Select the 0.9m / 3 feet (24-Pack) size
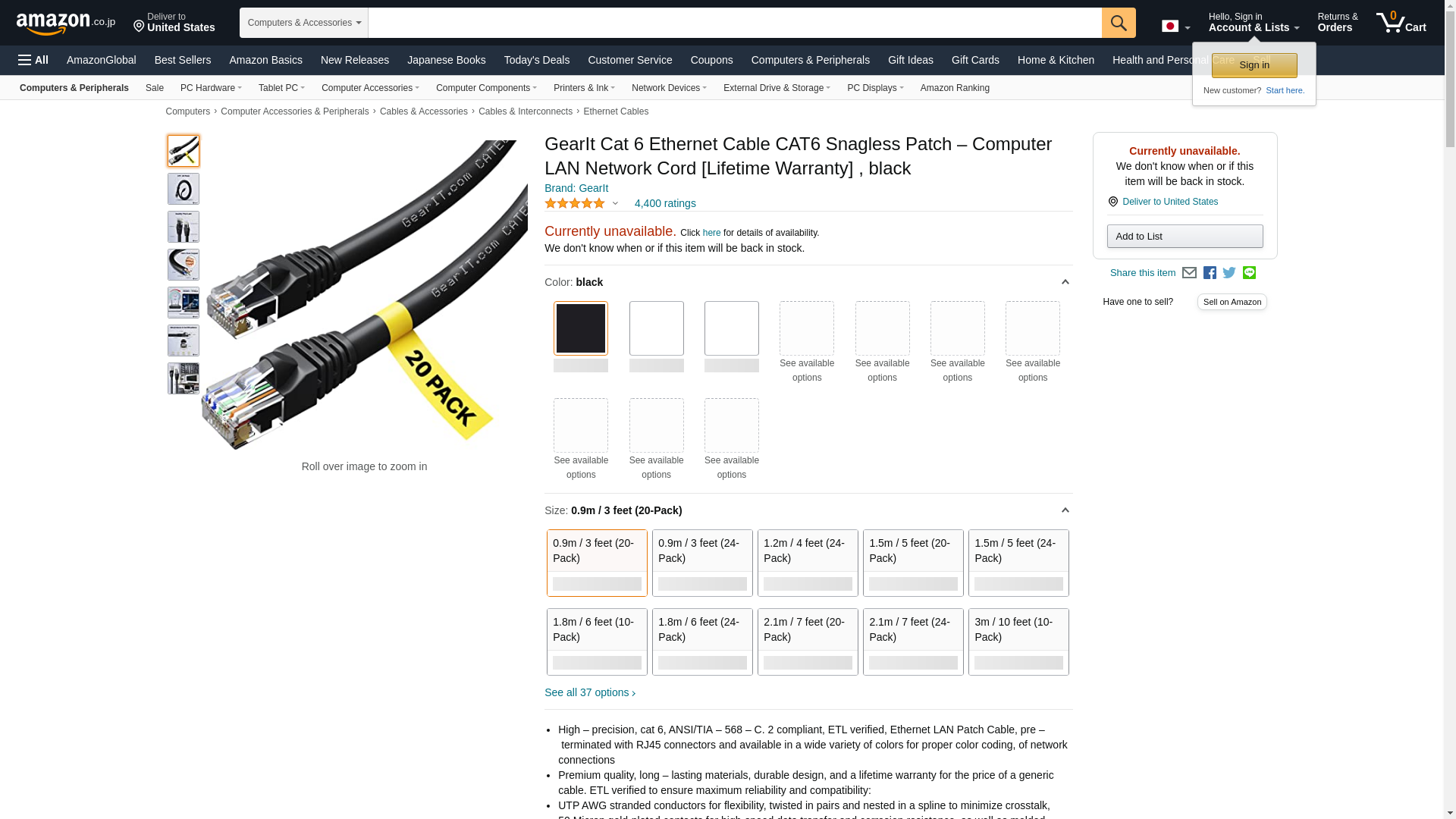The height and width of the screenshot is (819, 1456). [702, 563]
